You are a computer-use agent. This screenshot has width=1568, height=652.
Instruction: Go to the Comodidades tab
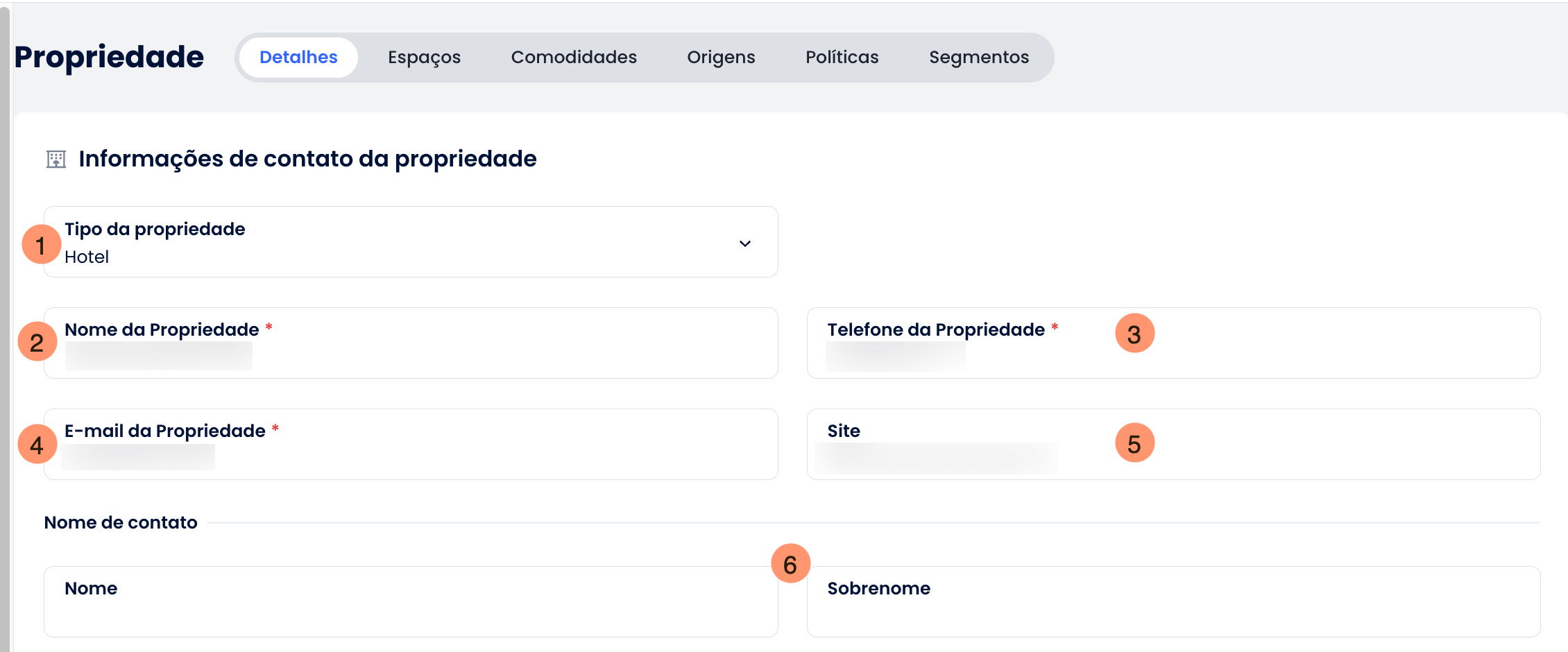click(x=574, y=58)
